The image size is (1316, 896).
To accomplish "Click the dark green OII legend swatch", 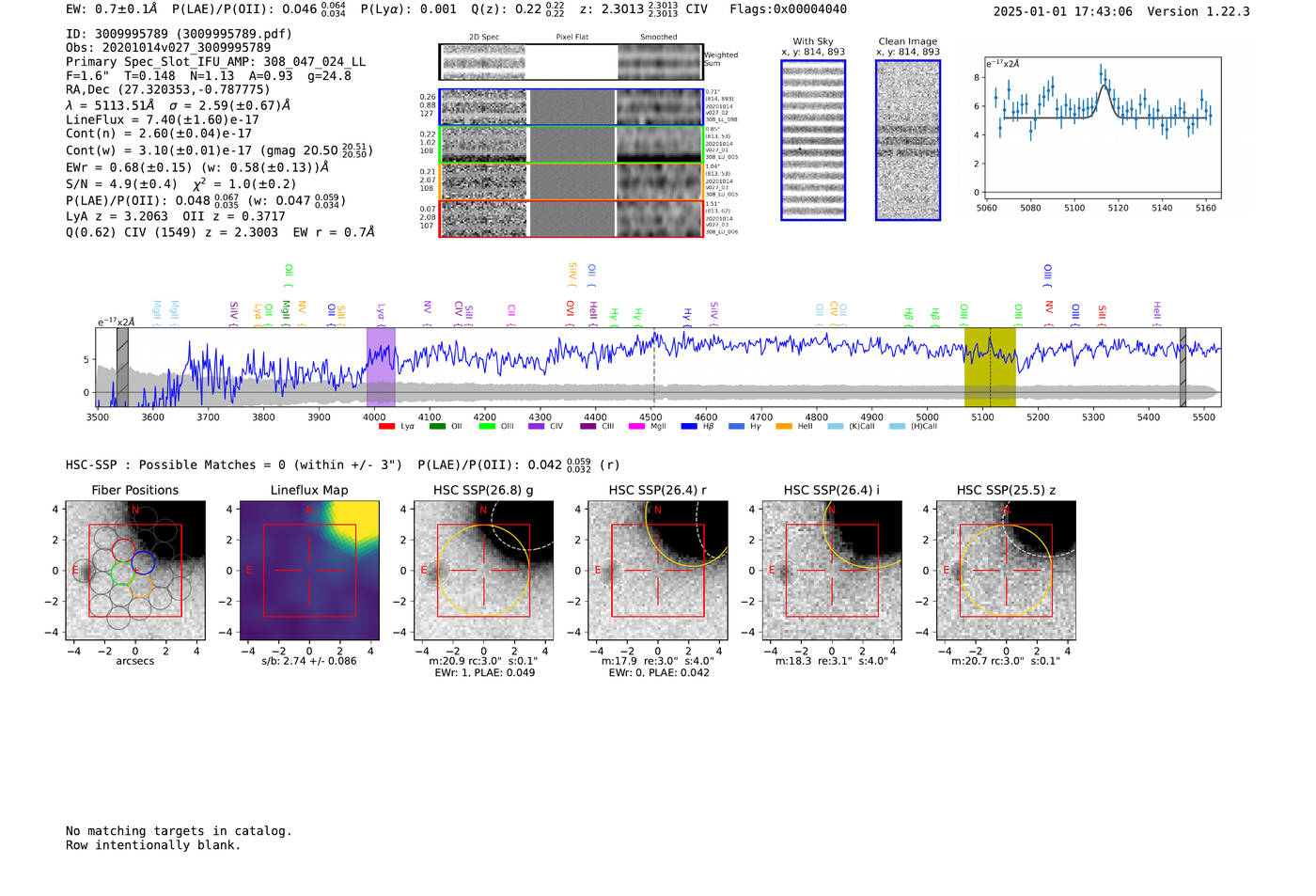I will [x=437, y=427].
